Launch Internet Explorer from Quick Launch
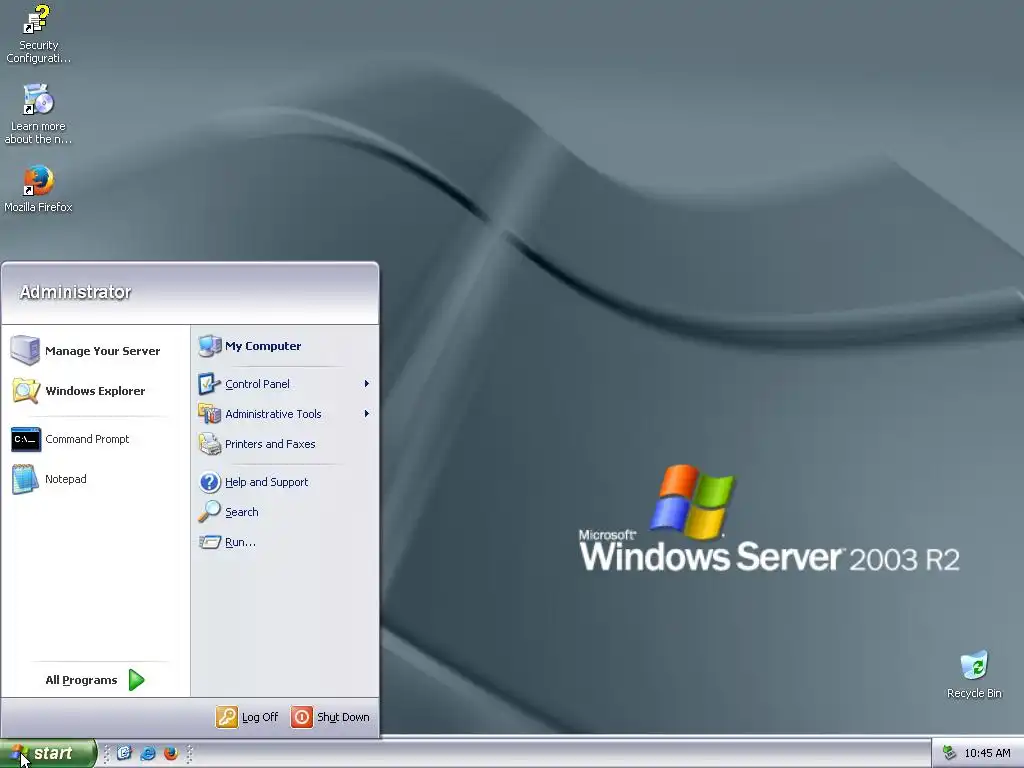 tap(148, 753)
